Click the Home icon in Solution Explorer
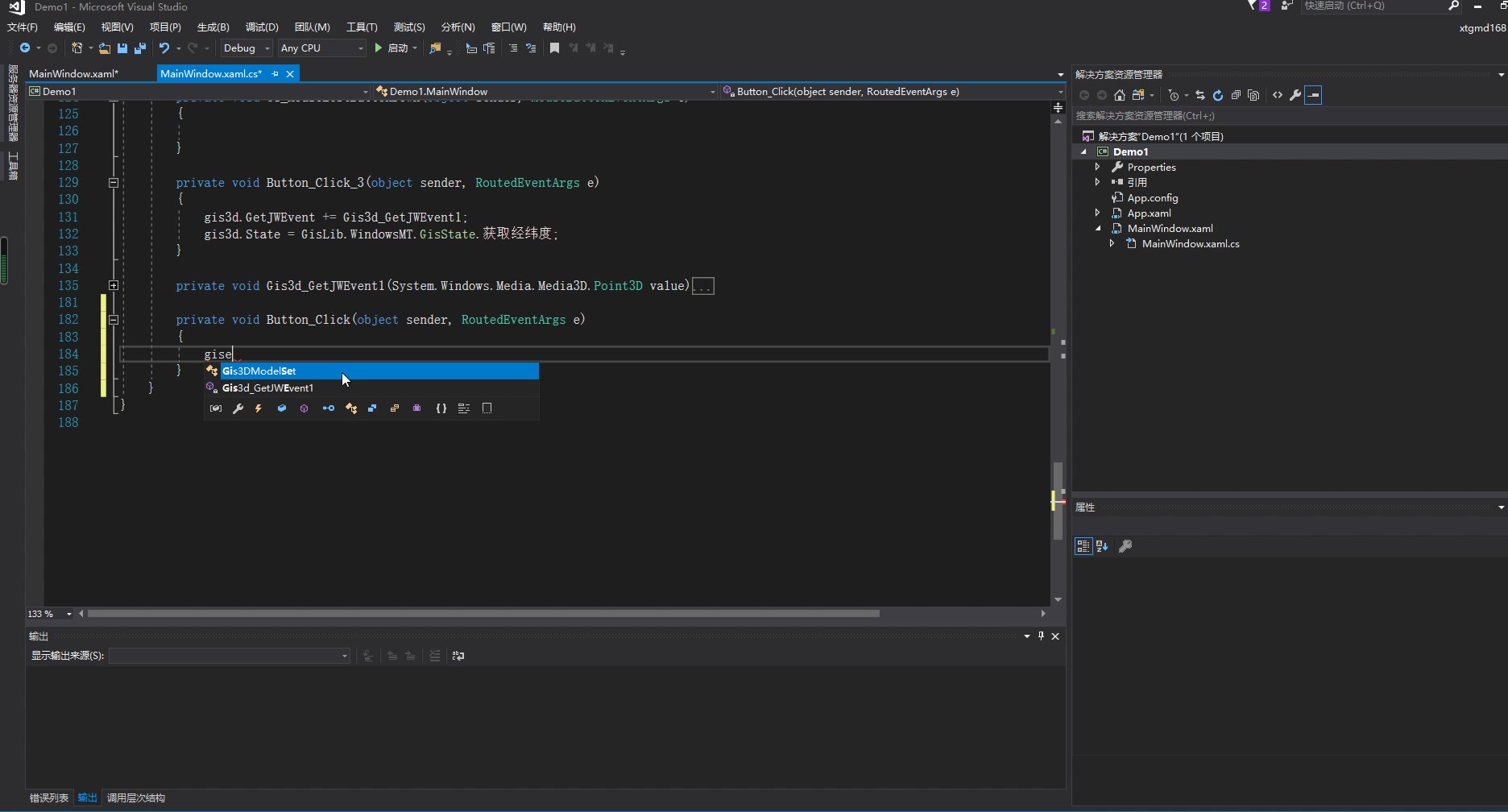1508x812 pixels. click(x=1120, y=95)
